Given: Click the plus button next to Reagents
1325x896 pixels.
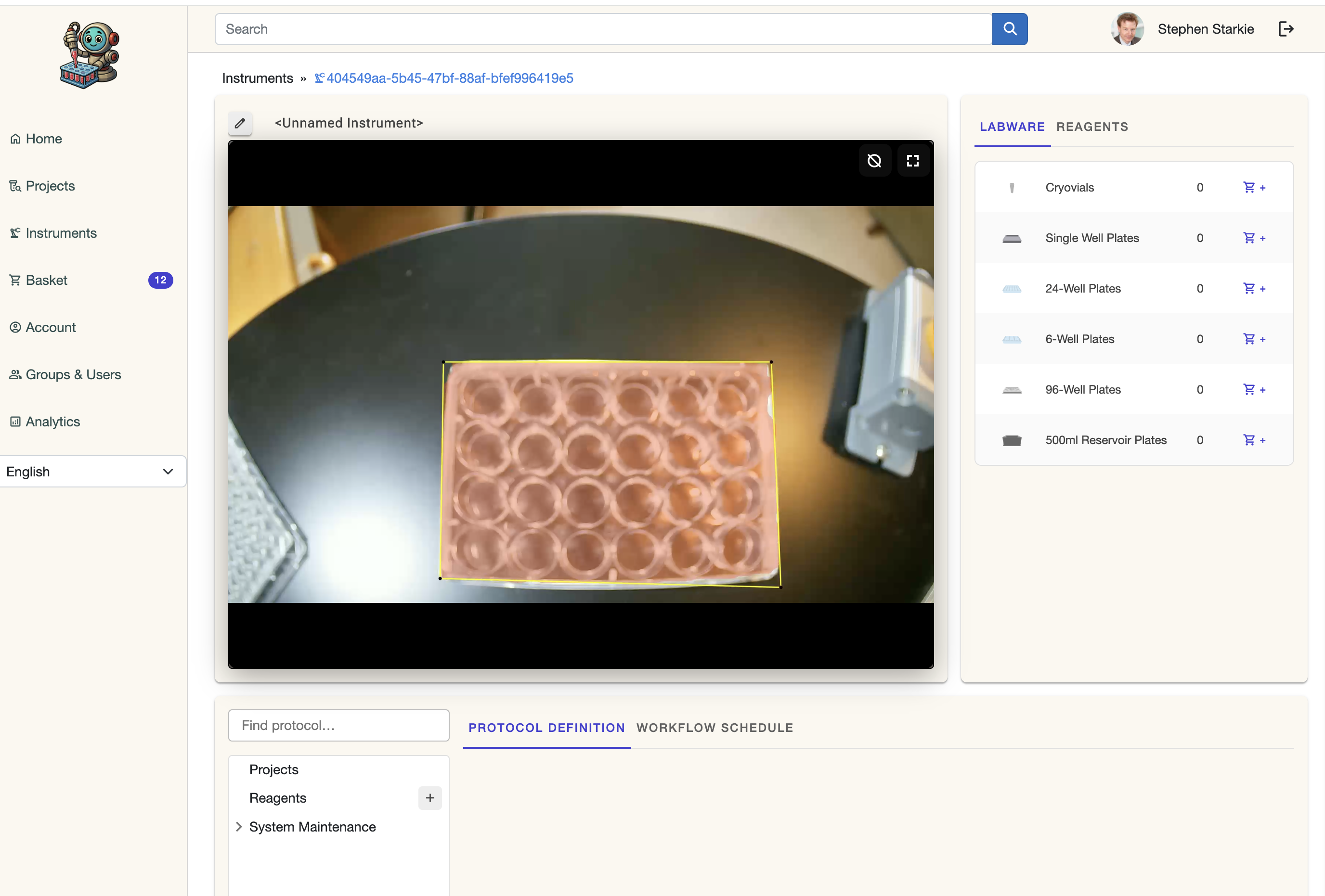Looking at the screenshot, I should (430, 798).
